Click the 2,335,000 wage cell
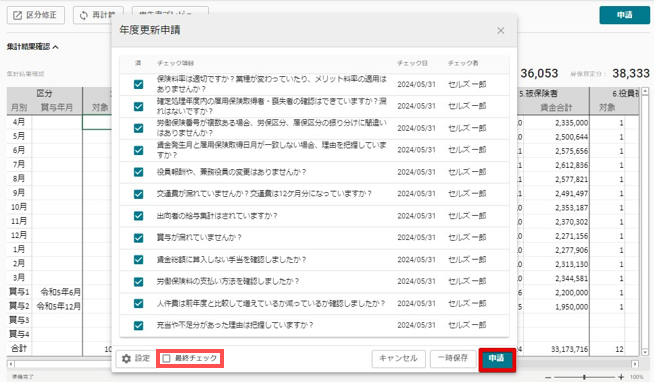This screenshot has width=654, height=382. 556,123
